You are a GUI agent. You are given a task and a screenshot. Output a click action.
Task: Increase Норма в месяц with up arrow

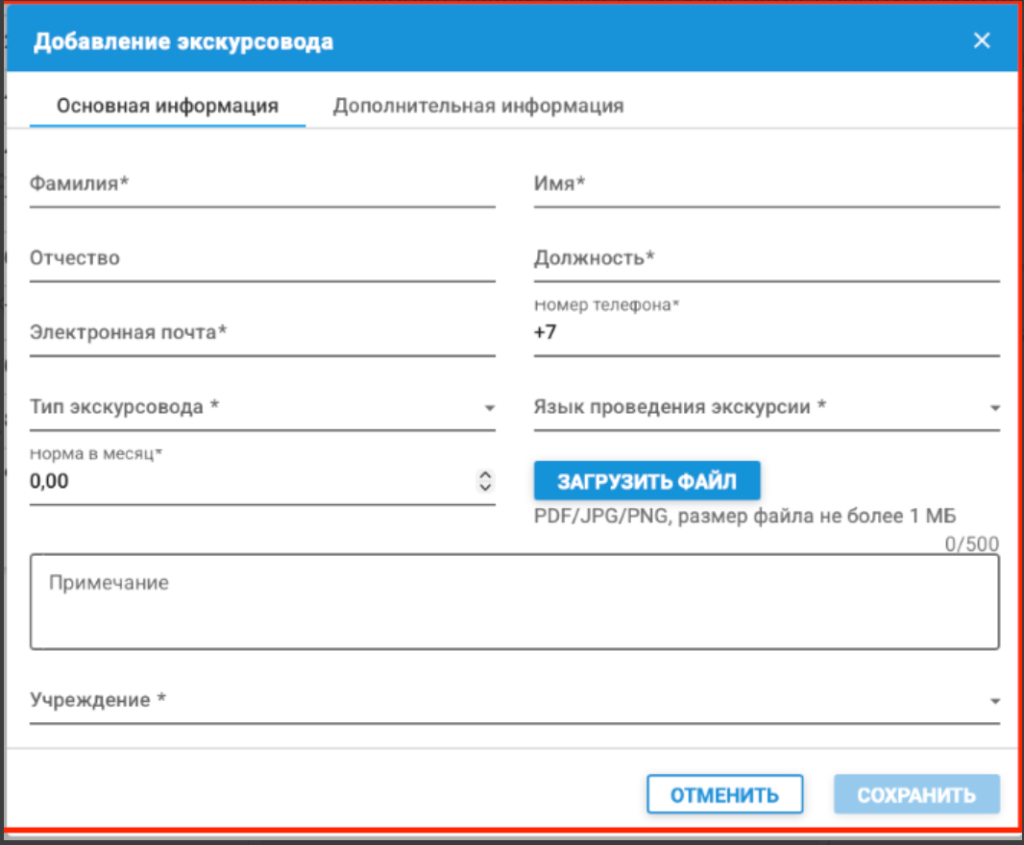pyautogui.click(x=485, y=475)
